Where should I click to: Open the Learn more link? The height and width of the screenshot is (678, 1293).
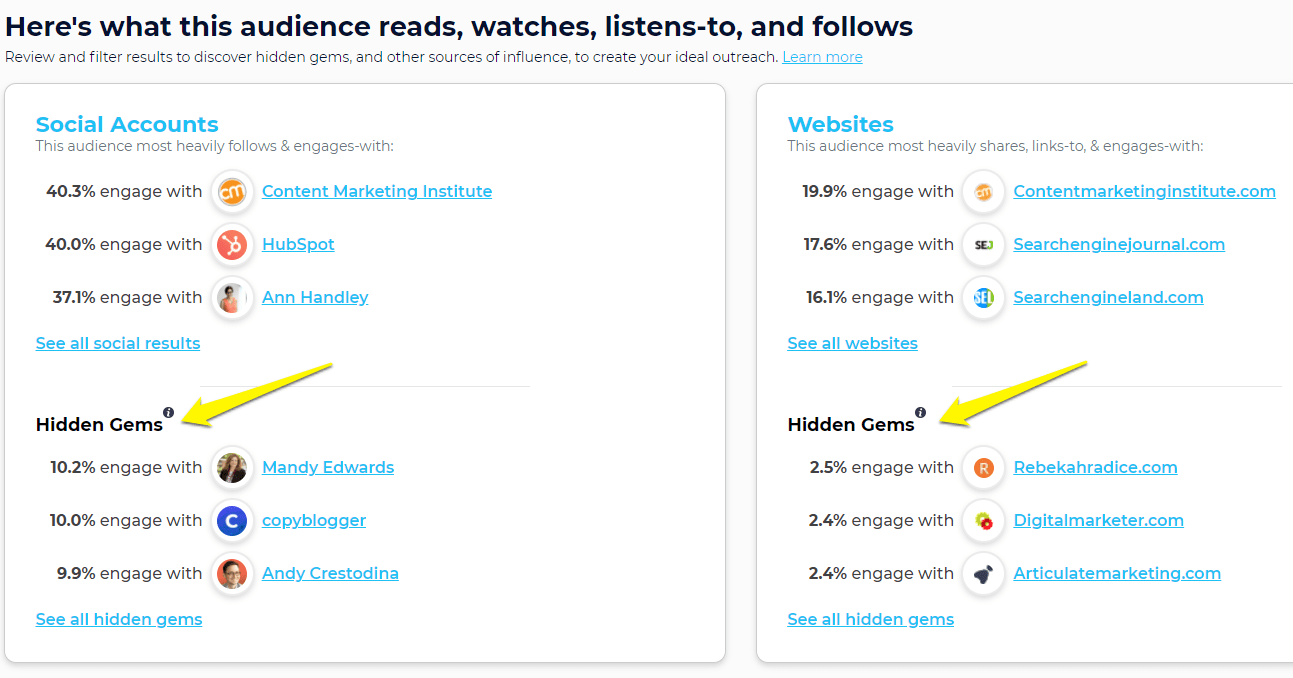point(822,57)
